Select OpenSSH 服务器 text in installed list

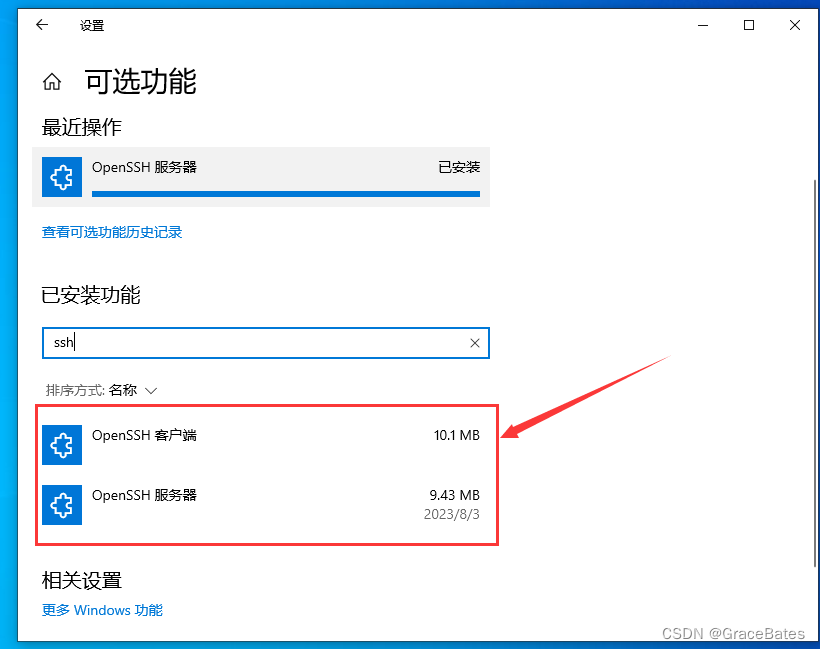144,495
